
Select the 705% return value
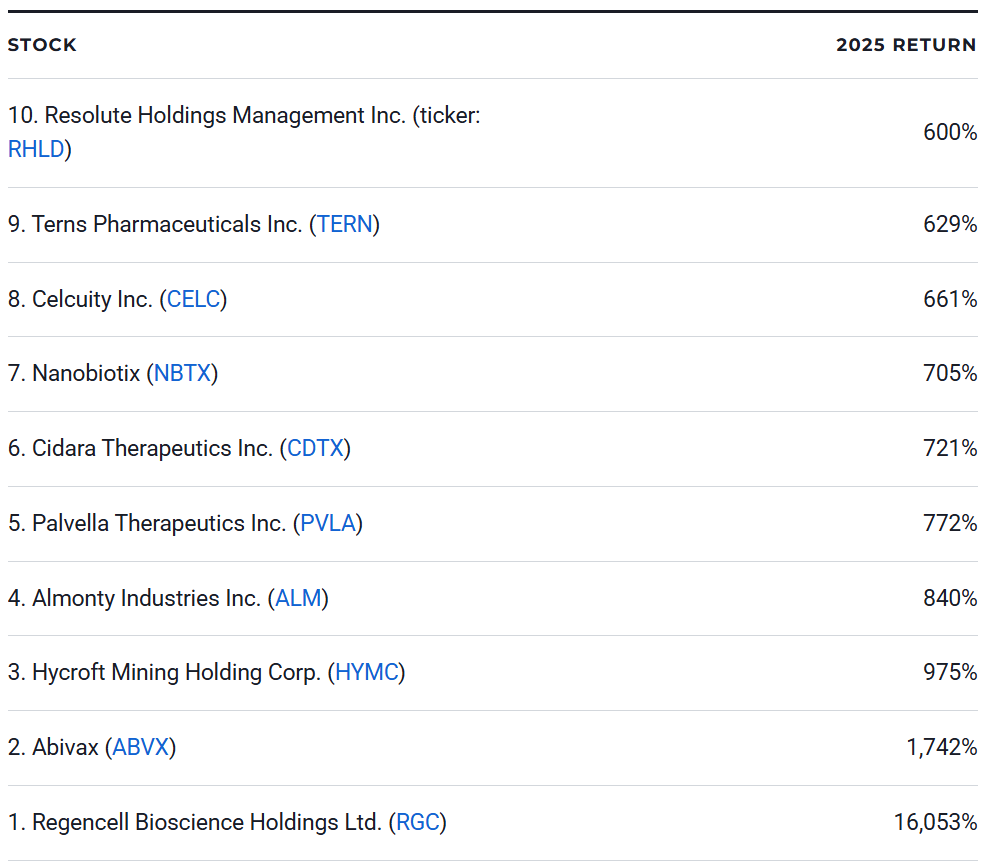coord(950,374)
